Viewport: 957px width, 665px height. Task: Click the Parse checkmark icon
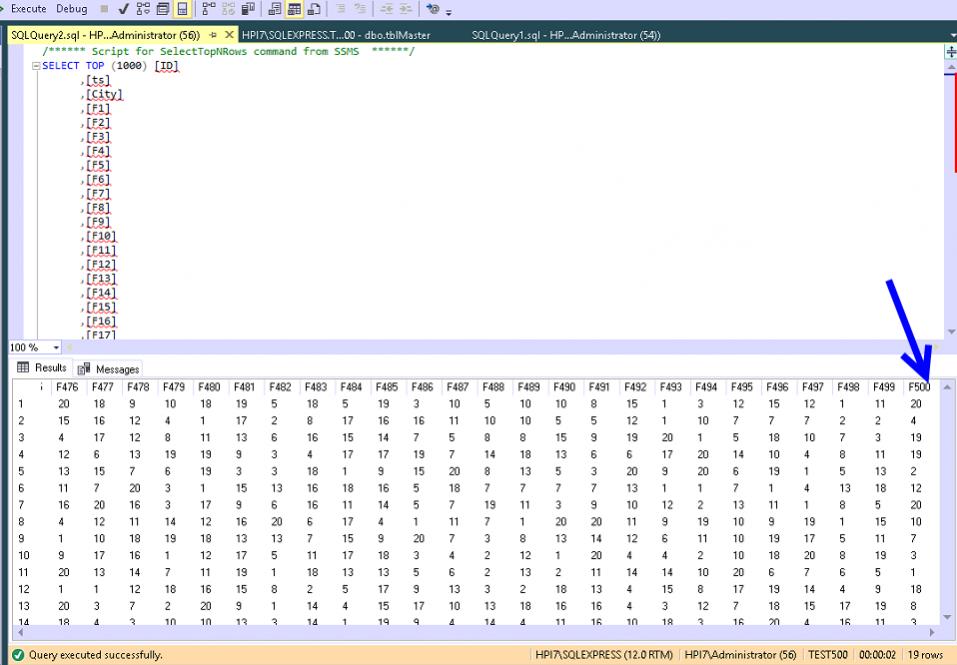pyautogui.click(x=123, y=9)
